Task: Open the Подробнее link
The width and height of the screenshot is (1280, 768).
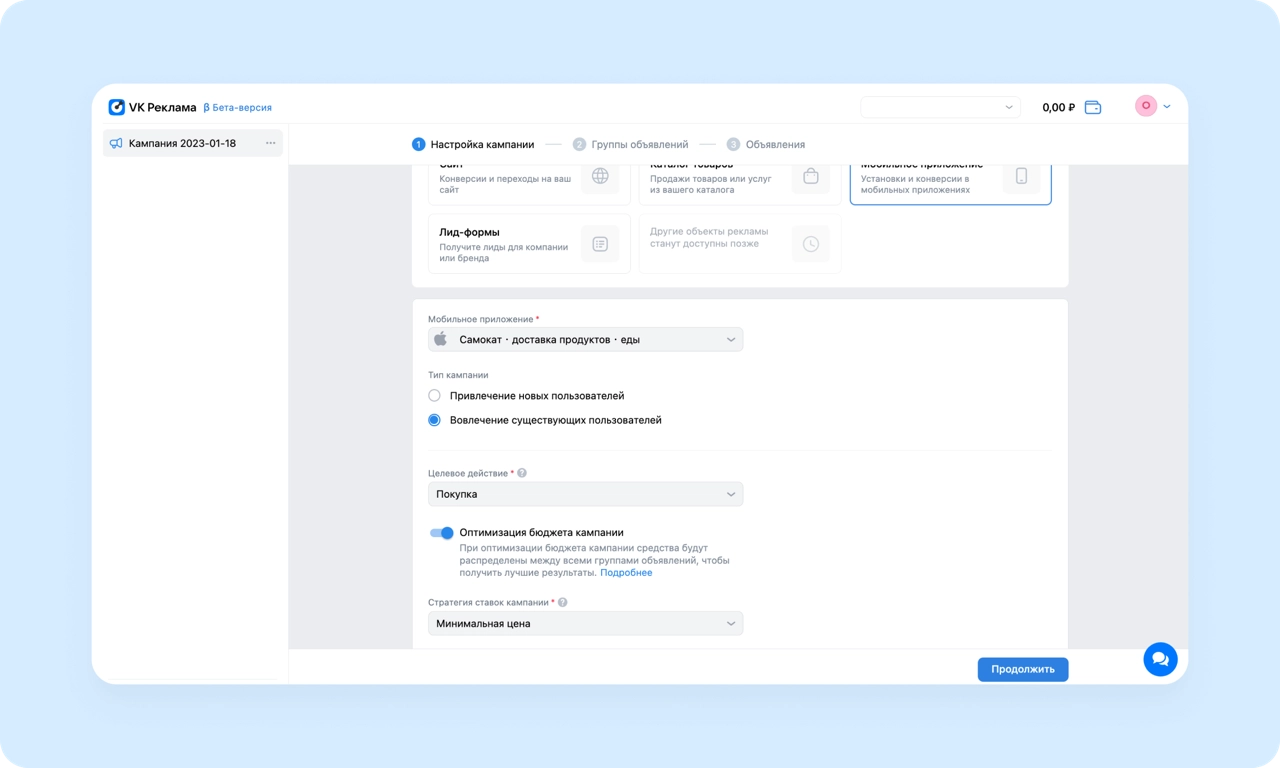Action: pyautogui.click(x=626, y=573)
